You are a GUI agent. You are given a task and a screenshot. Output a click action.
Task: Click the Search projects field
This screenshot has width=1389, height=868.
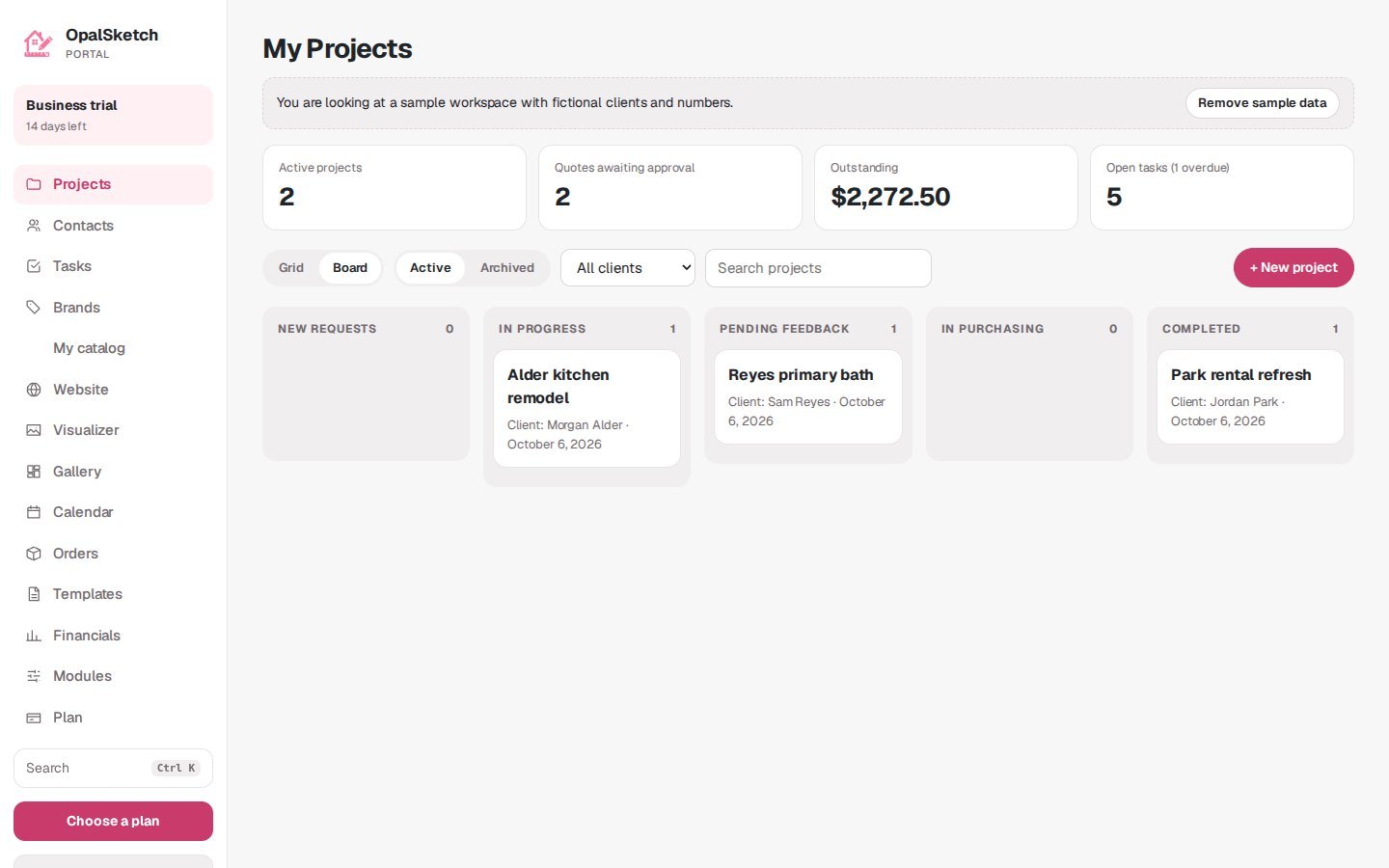click(x=818, y=268)
